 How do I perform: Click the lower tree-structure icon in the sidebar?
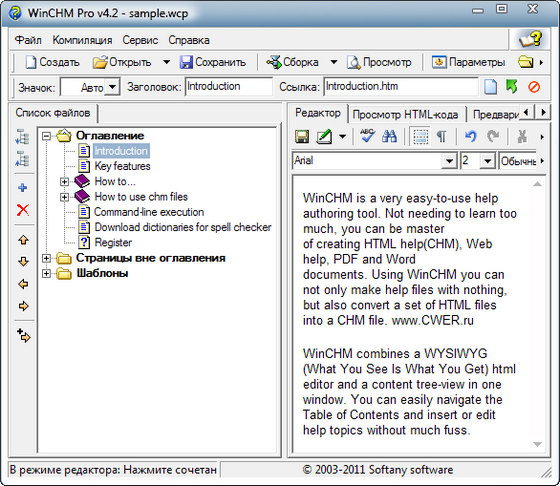coord(22,159)
